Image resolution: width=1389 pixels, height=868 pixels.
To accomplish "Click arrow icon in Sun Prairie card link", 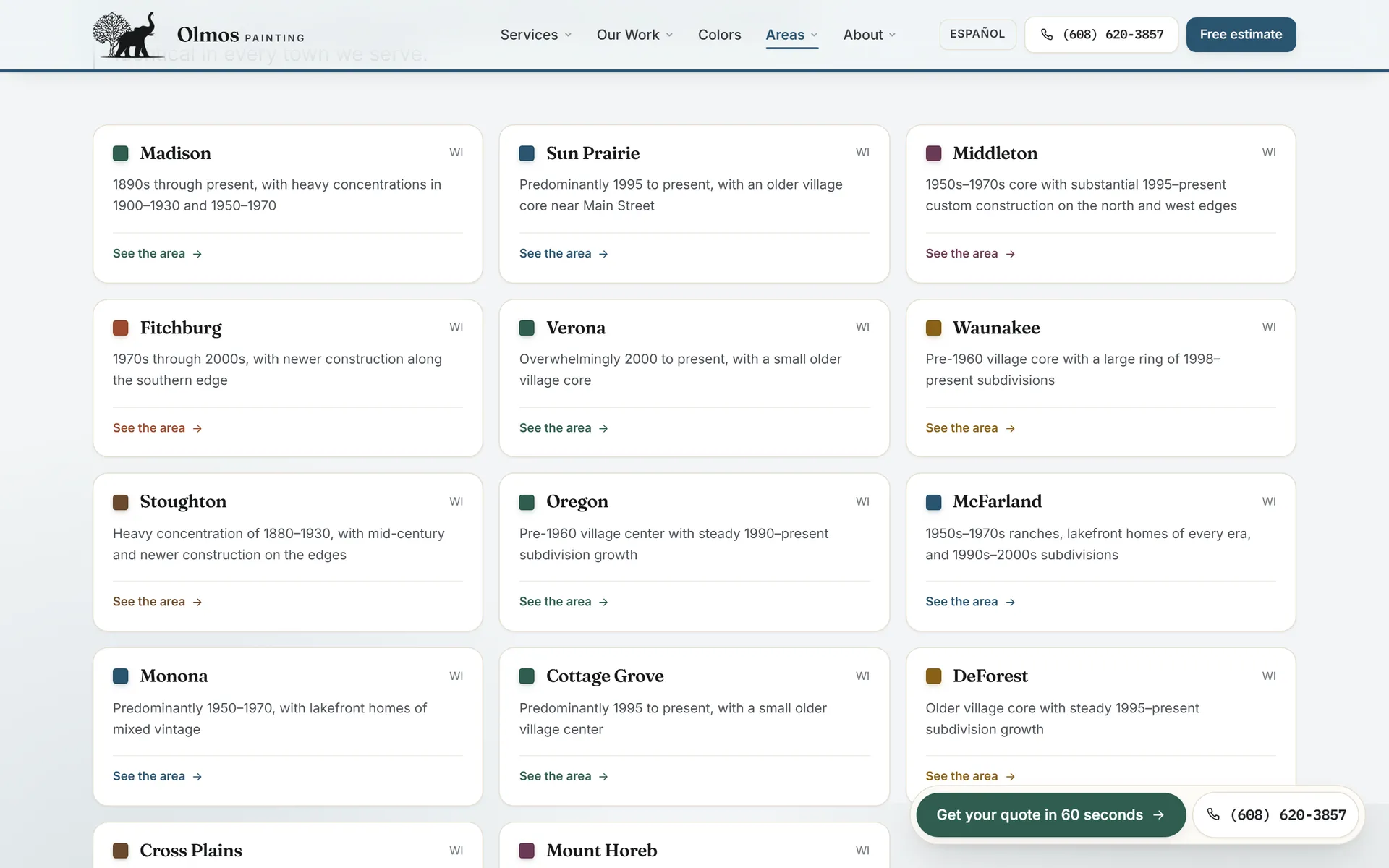I will tap(603, 254).
